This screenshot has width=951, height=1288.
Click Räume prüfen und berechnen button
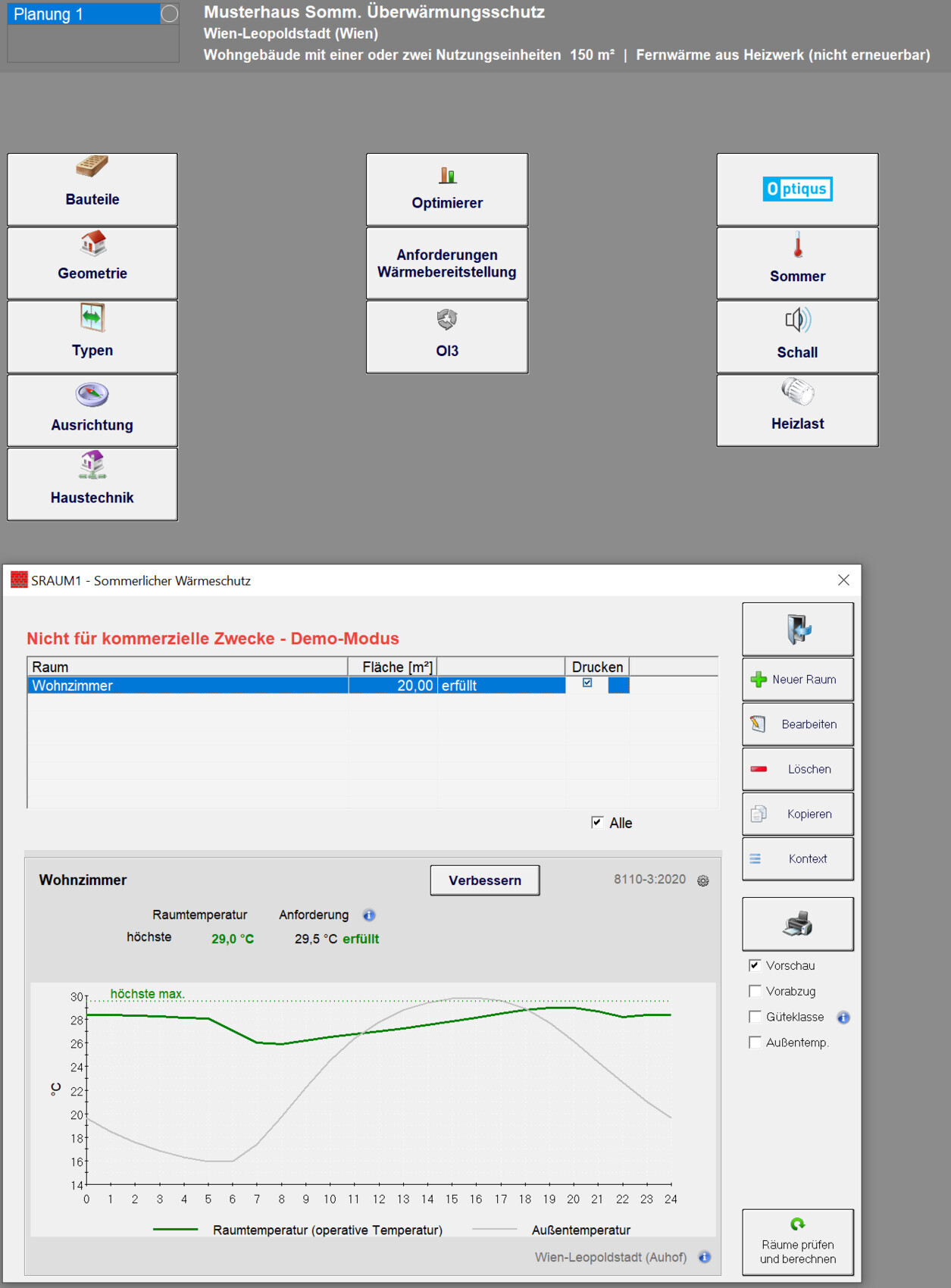pos(797,1243)
